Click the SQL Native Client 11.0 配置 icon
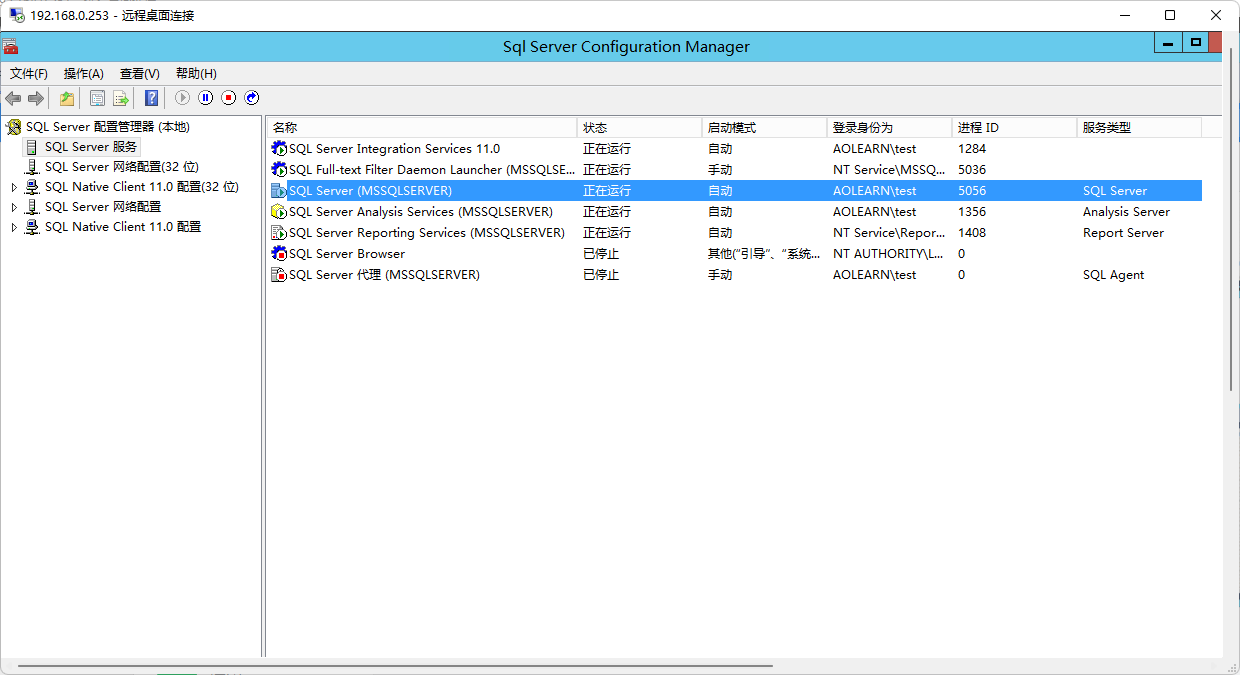This screenshot has height=675, width=1240. [x=32, y=227]
